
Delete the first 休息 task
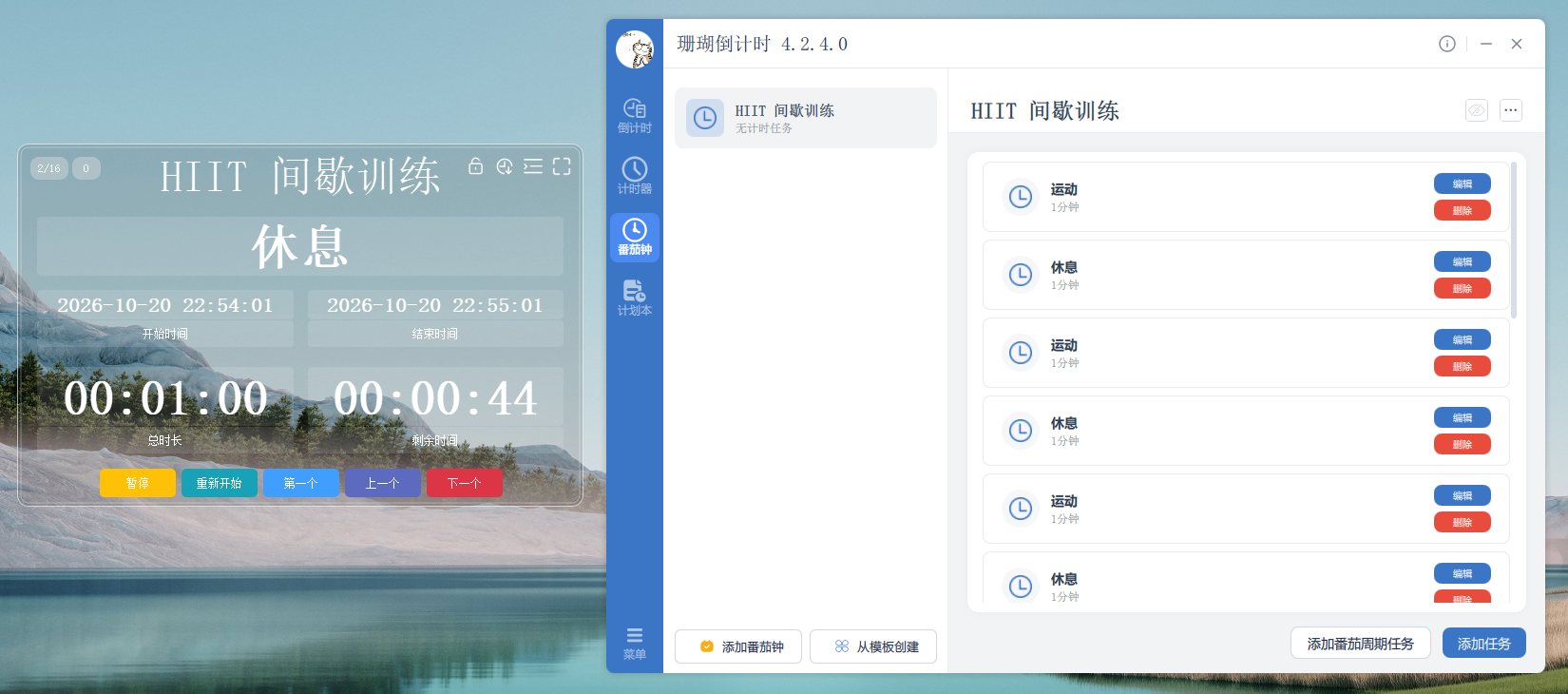[1463, 288]
